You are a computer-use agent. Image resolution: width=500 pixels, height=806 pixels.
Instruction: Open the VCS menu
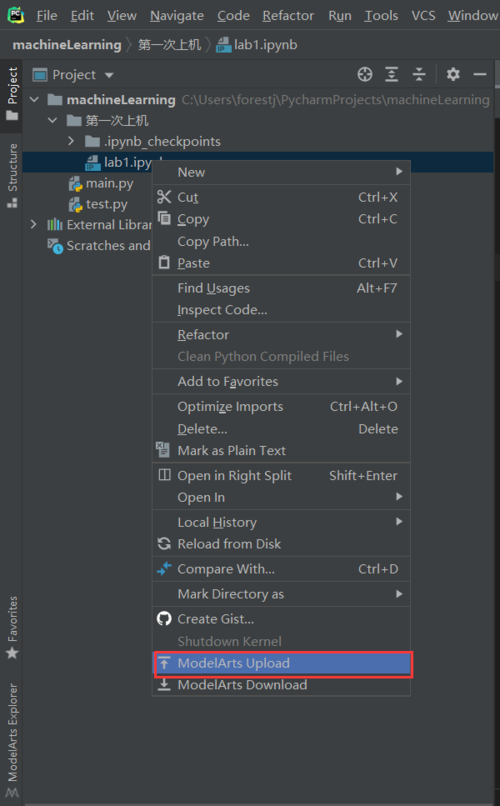tap(423, 16)
